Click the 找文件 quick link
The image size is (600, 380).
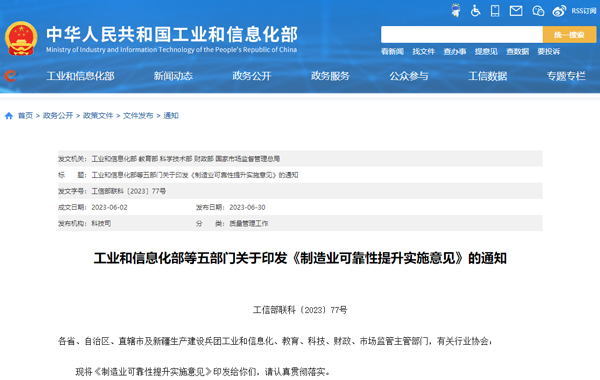click(x=424, y=51)
